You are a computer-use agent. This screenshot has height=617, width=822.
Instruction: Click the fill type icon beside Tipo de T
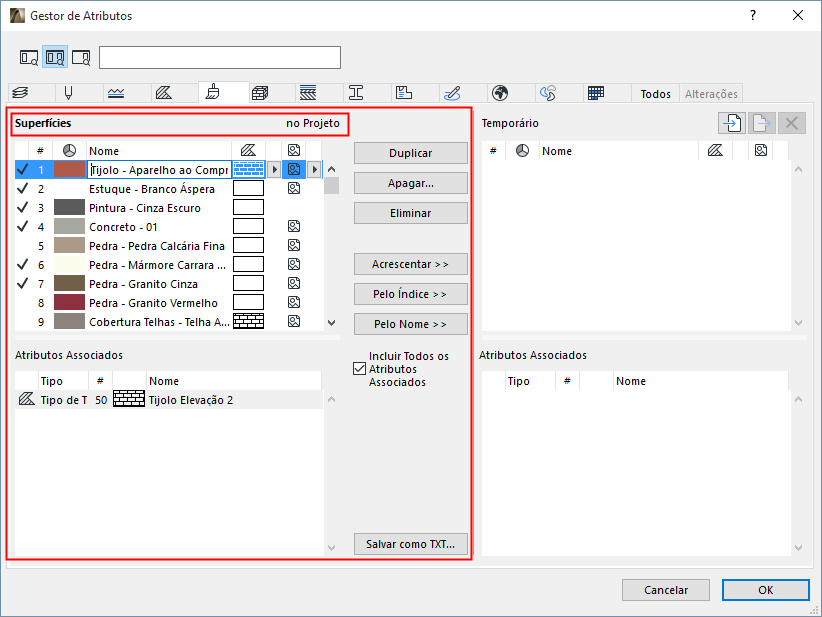26,399
